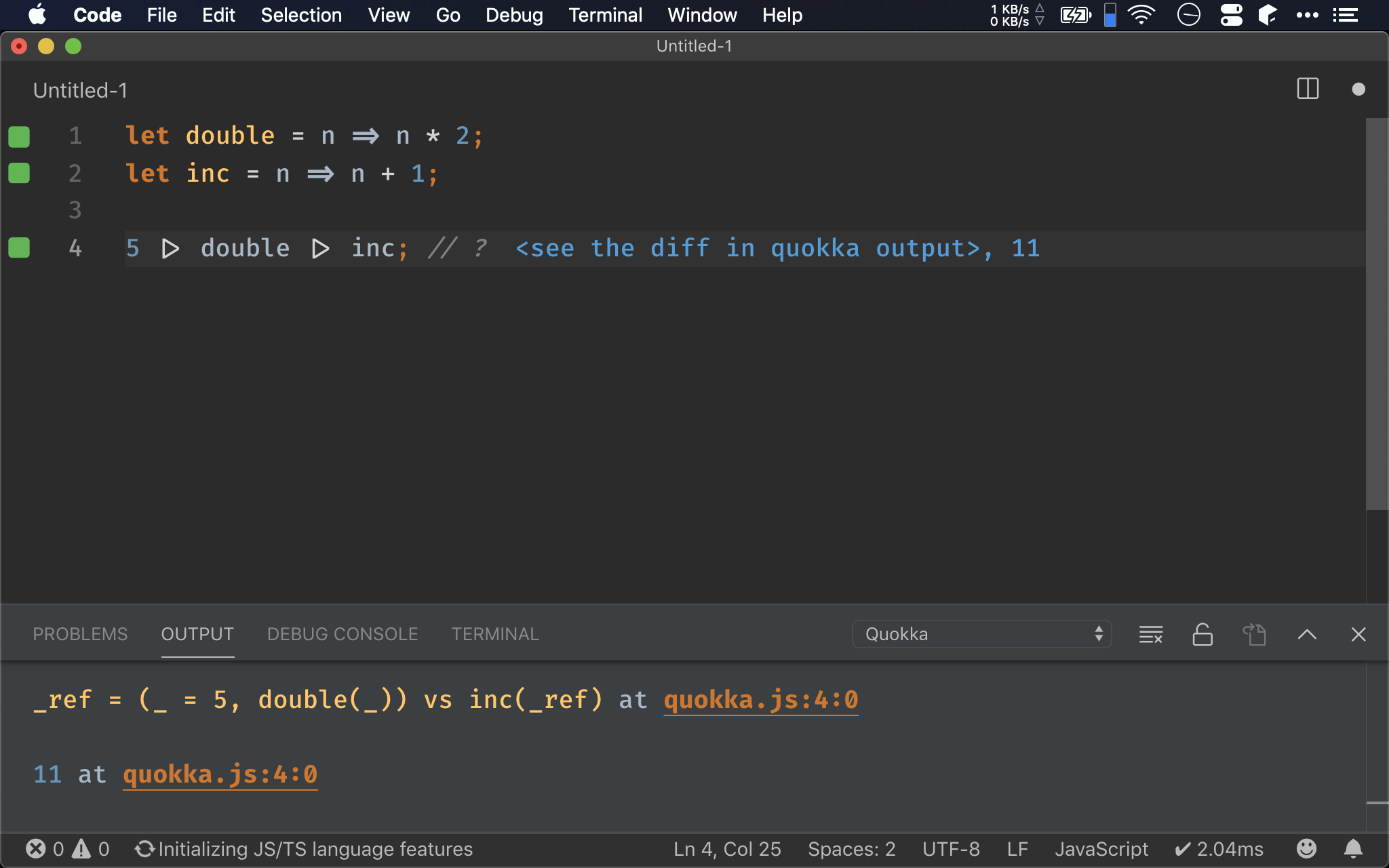The height and width of the screenshot is (868, 1389).
Task: Open quokka.js:4:0 link after value 11
Action: click(x=220, y=774)
